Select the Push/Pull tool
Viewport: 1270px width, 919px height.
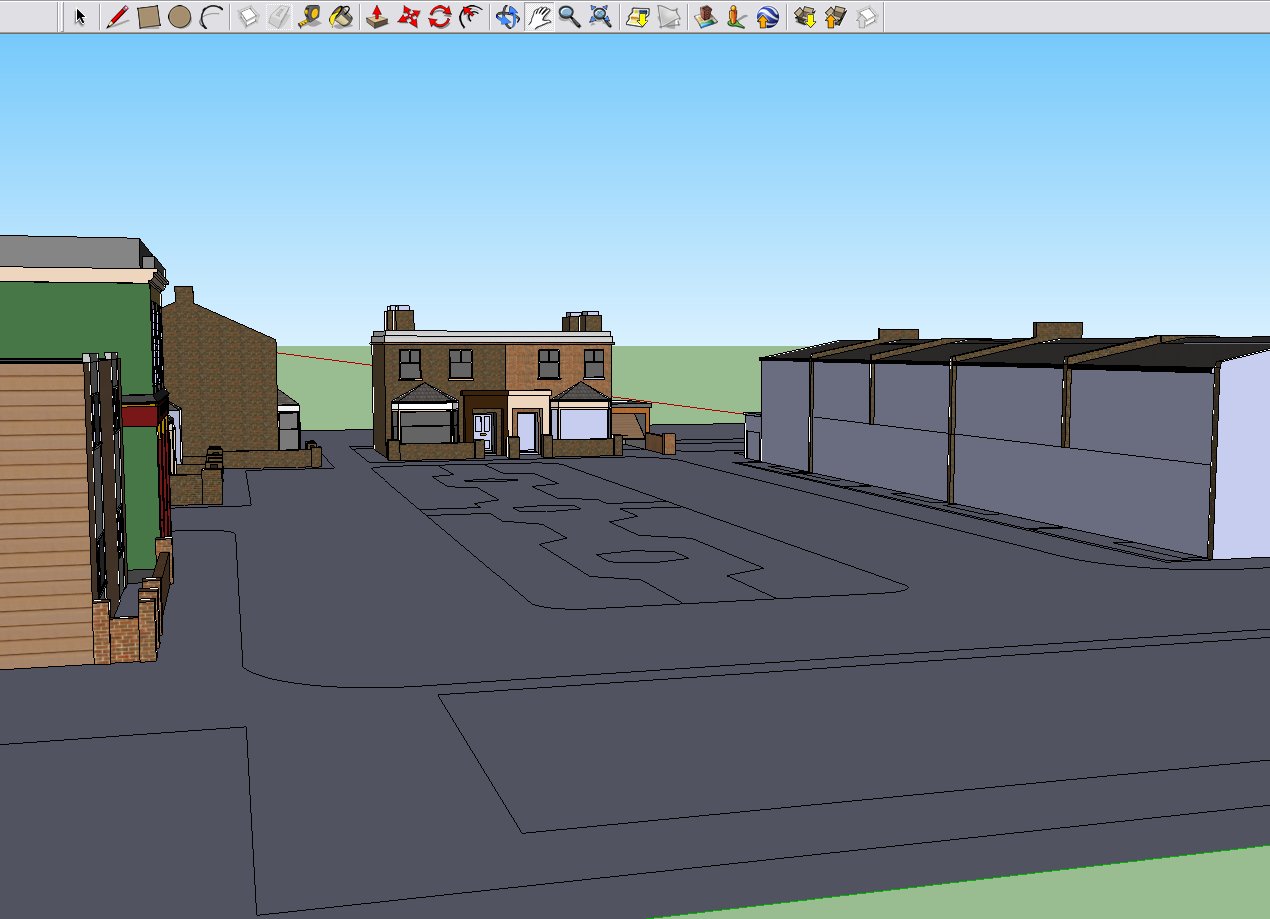pyautogui.click(x=377, y=17)
